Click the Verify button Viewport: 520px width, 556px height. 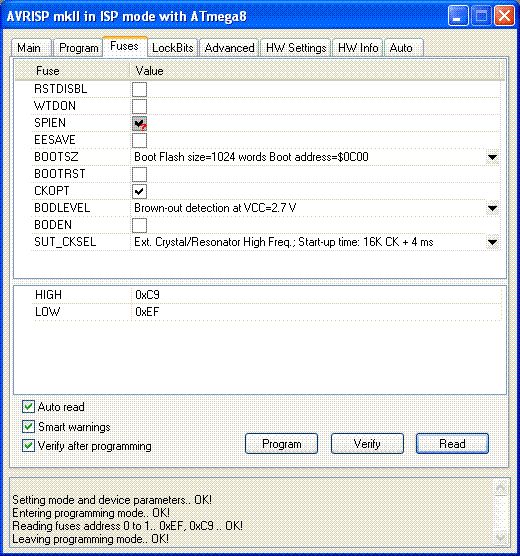[x=367, y=444]
